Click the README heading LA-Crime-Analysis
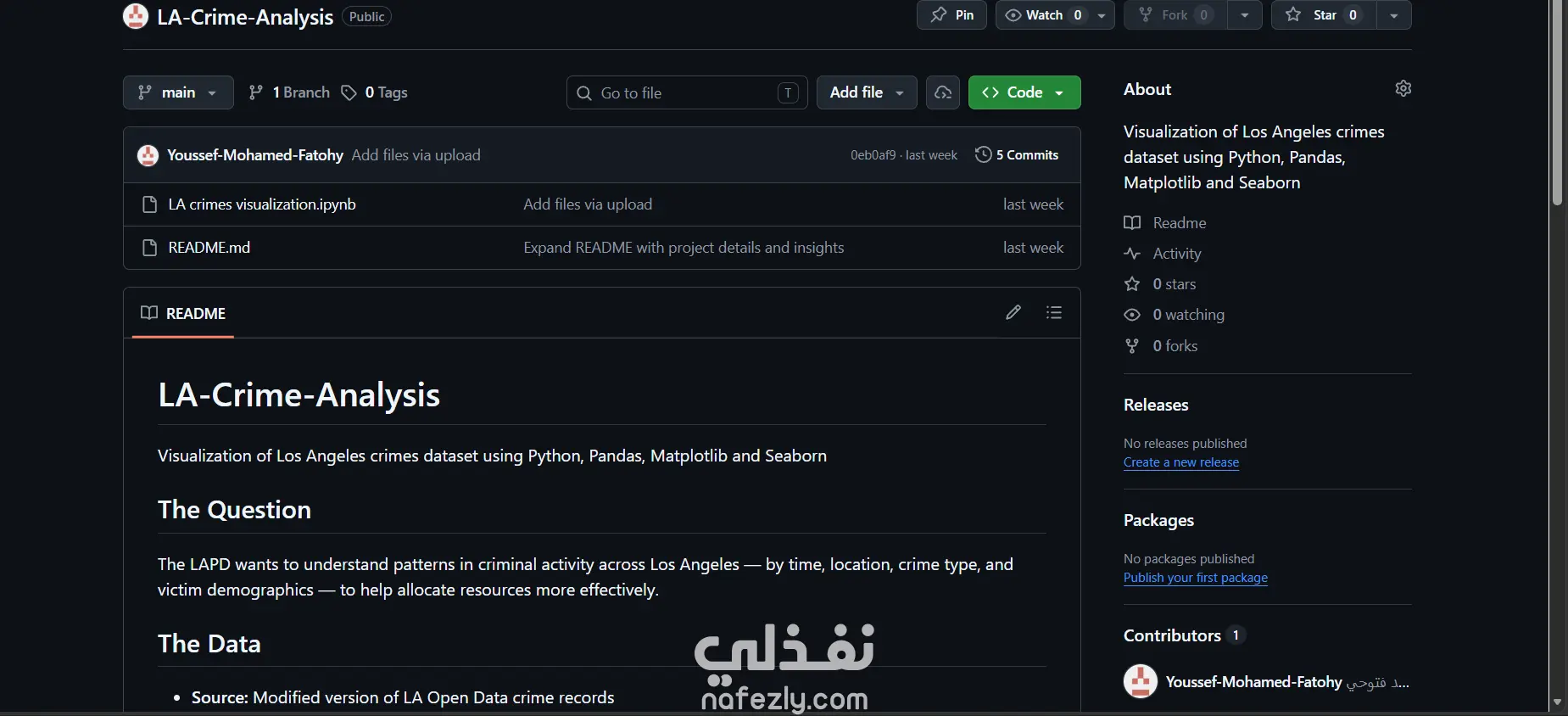This screenshot has width=1568, height=716. click(299, 395)
